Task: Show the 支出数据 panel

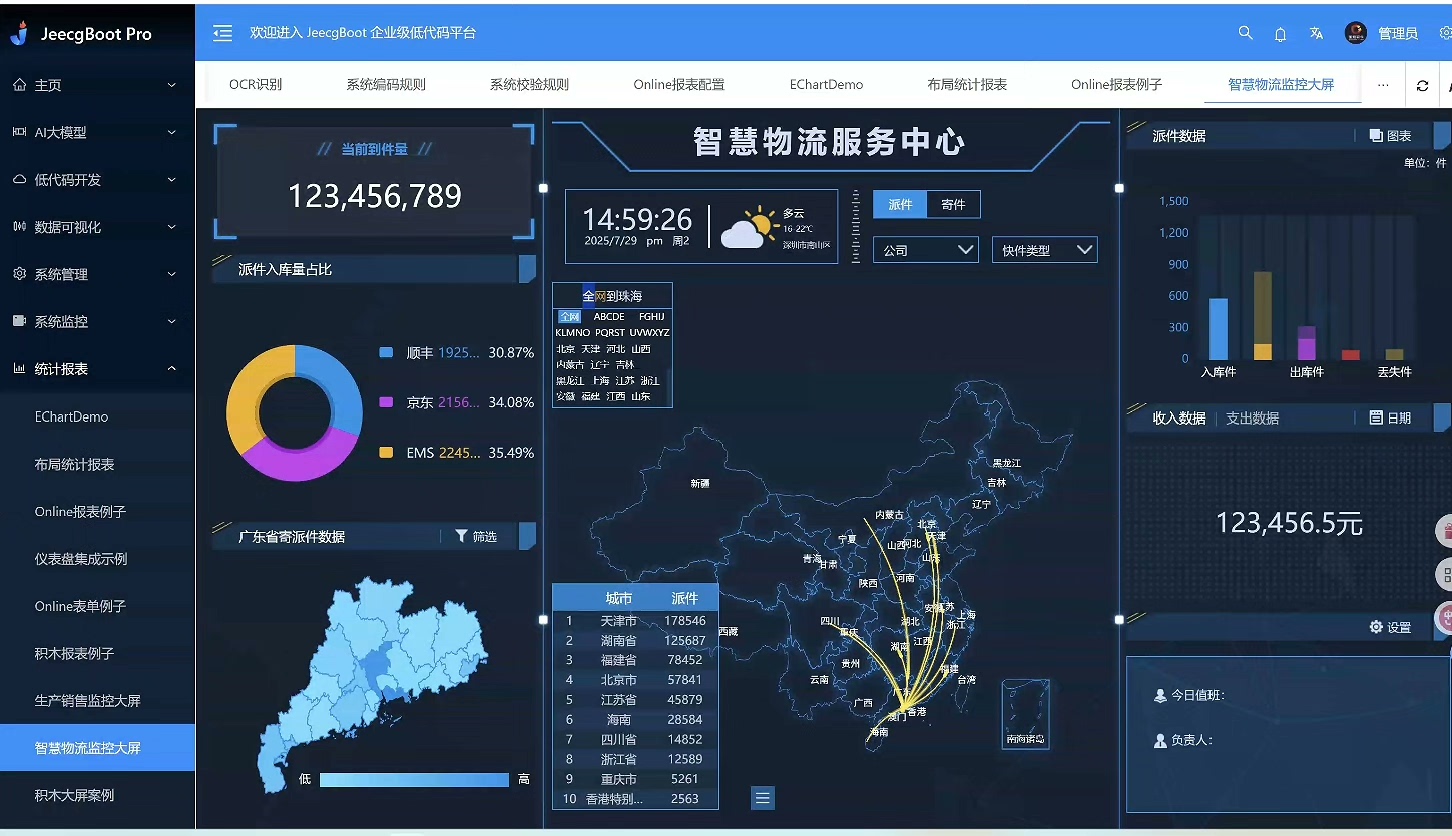Action: [x=1252, y=418]
